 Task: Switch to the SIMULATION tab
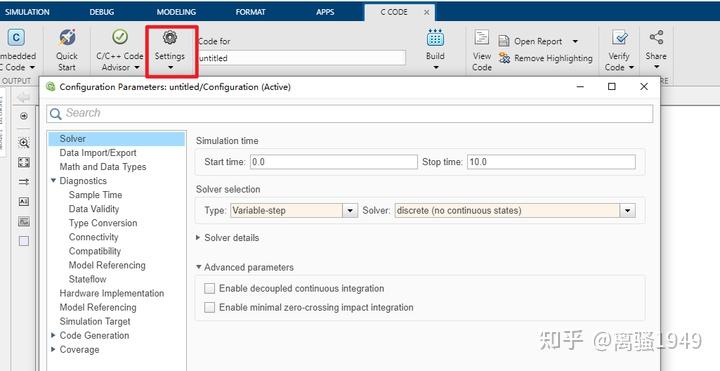[x=27, y=12]
